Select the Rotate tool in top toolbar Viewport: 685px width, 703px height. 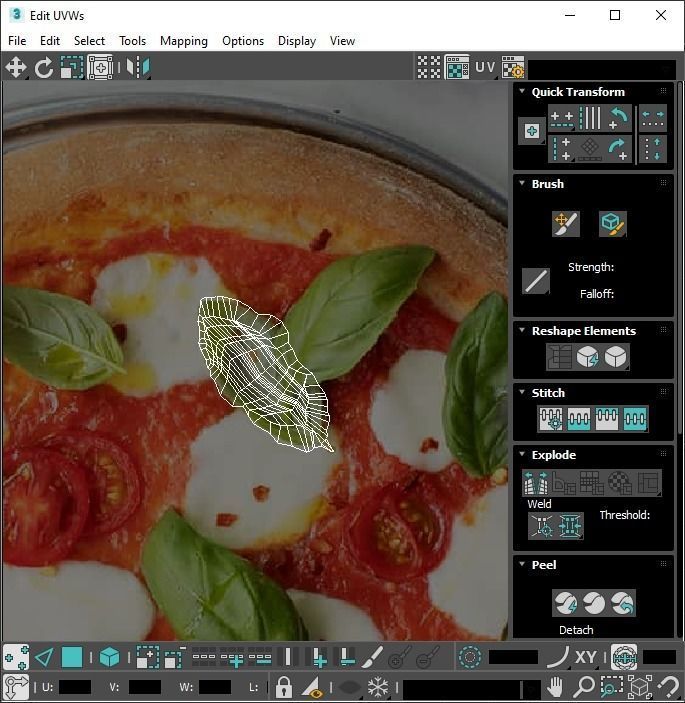(x=44, y=68)
